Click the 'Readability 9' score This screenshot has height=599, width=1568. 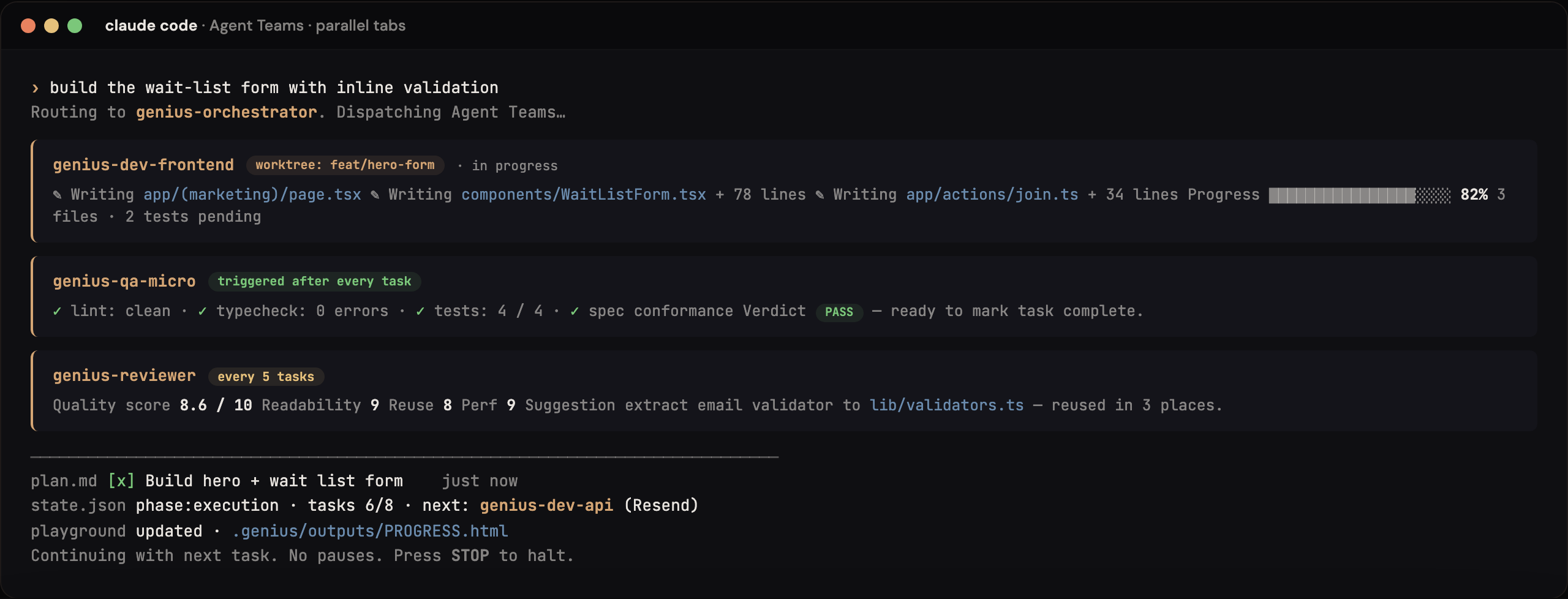[320, 405]
